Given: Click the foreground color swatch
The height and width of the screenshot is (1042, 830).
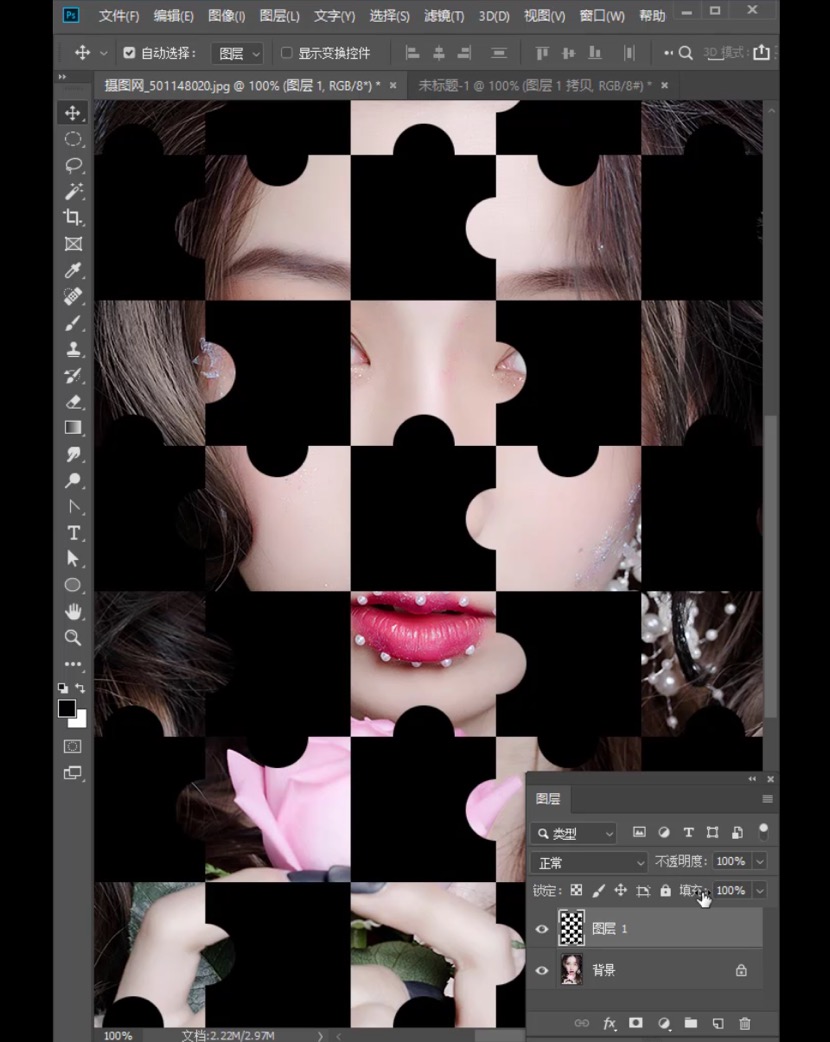Looking at the screenshot, I should point(67,708).
